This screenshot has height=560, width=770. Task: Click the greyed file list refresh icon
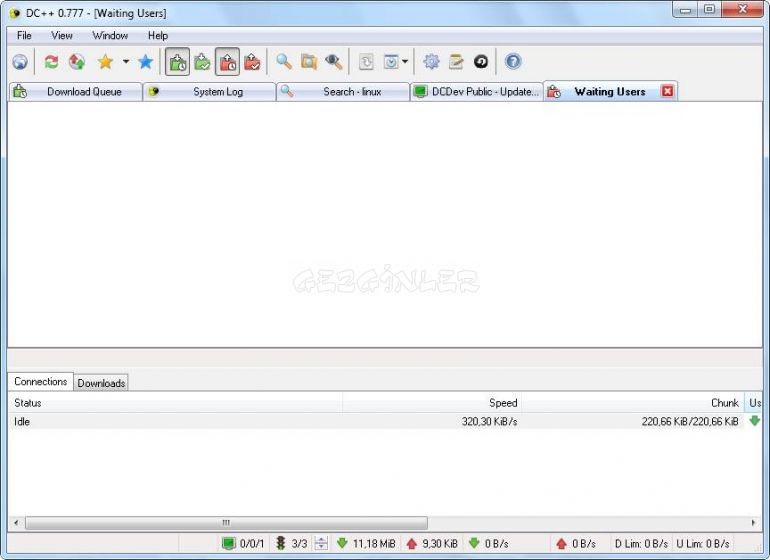tap(366, 62)
